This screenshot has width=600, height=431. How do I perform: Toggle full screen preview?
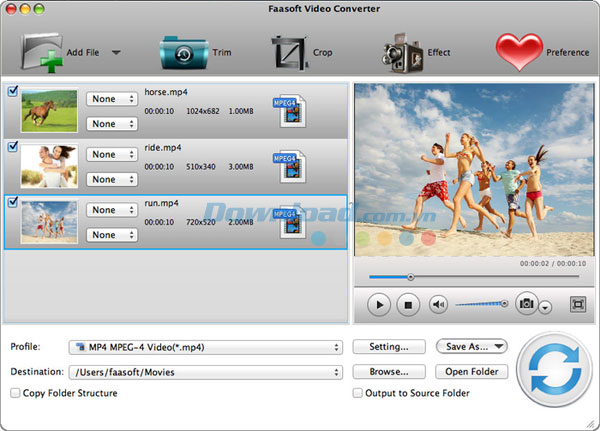(577, 304)
